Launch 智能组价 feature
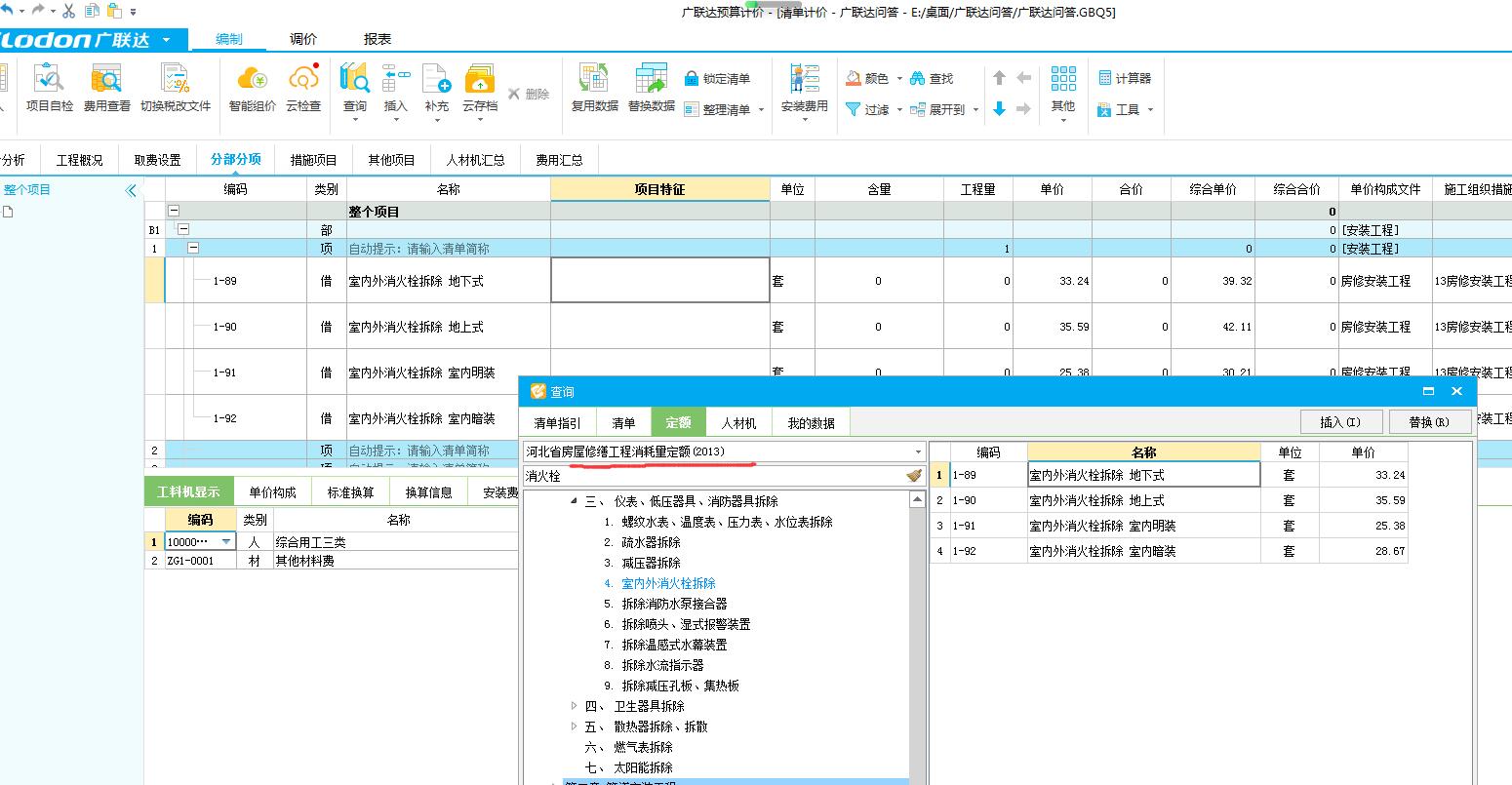The width and height of the screenshot is (1512, 785). (253, 89)
